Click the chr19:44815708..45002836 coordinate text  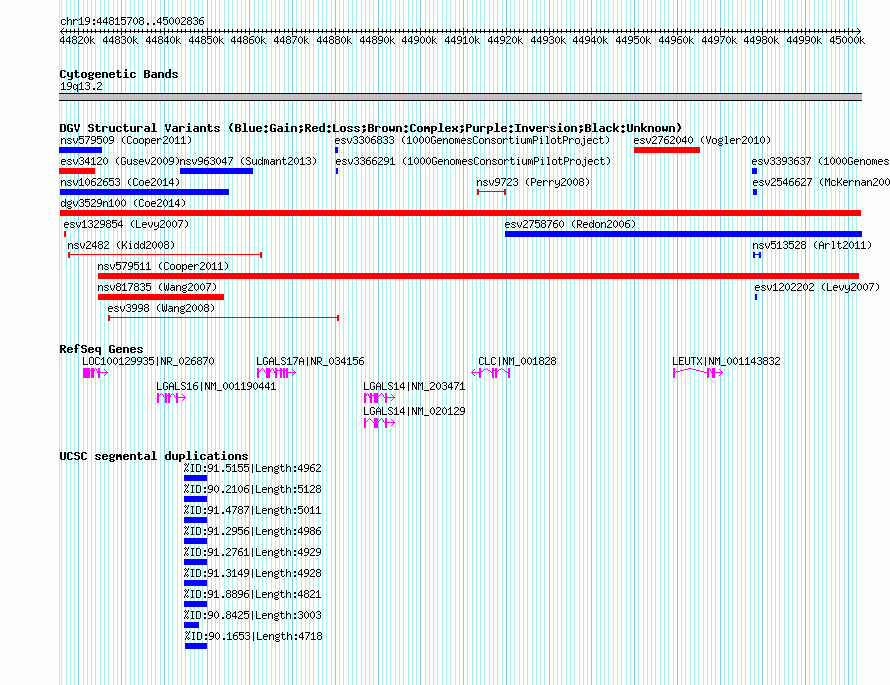pyautogui.click(x=132, y=22)
